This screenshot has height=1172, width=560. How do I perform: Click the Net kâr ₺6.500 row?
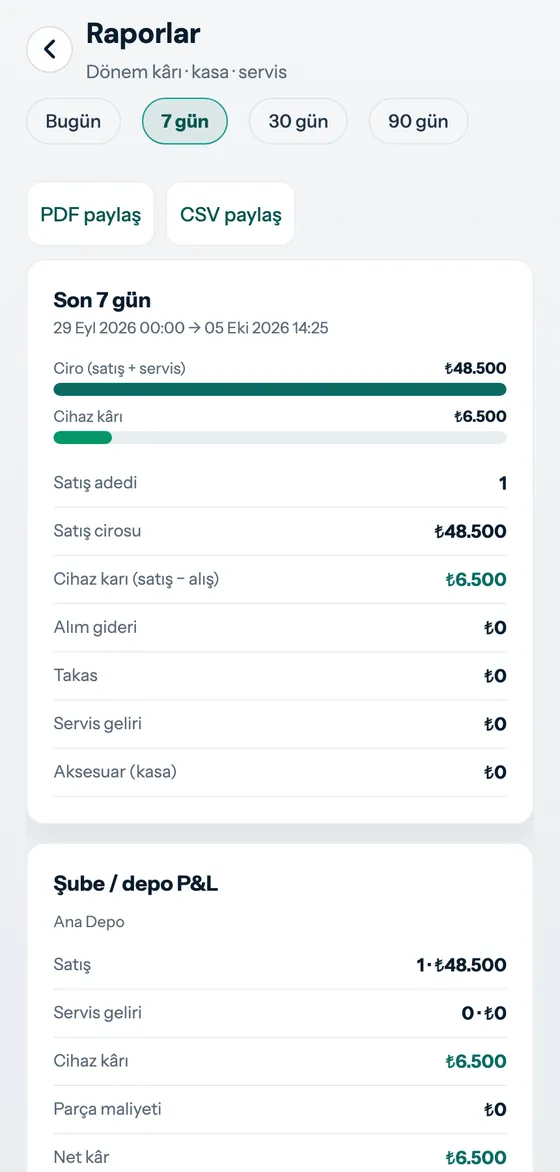[x=280, y=1157]
